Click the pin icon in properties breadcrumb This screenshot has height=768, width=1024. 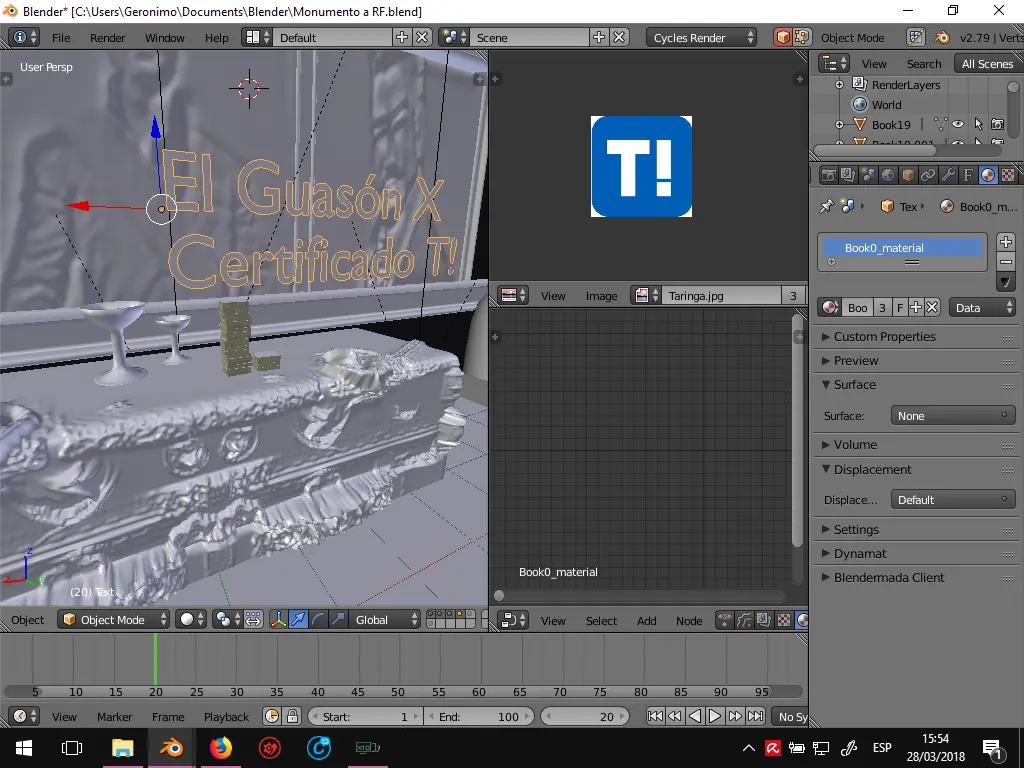pos(827,206)
